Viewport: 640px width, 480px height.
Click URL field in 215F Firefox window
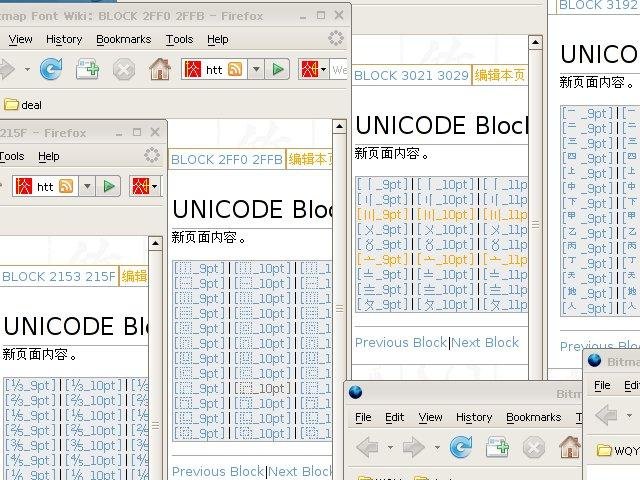click(46, 187)
